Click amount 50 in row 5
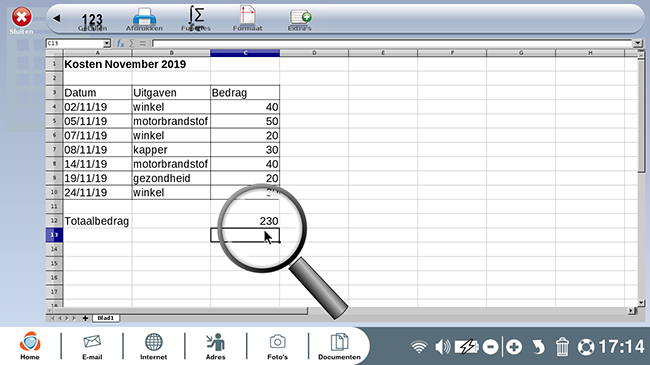 pos(245,121)
